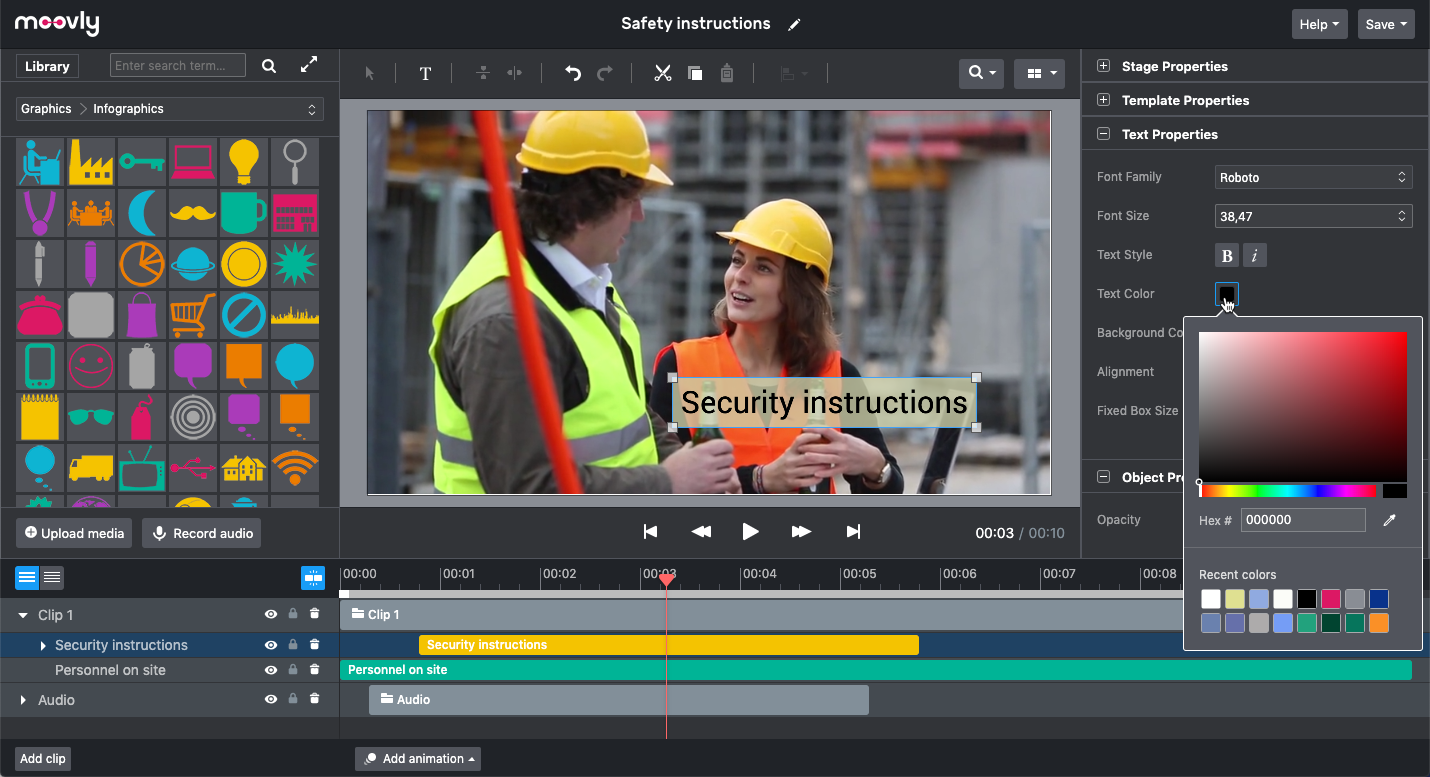Open the Help menu
Screen dimensions: 1430x777
(1319, 25)
